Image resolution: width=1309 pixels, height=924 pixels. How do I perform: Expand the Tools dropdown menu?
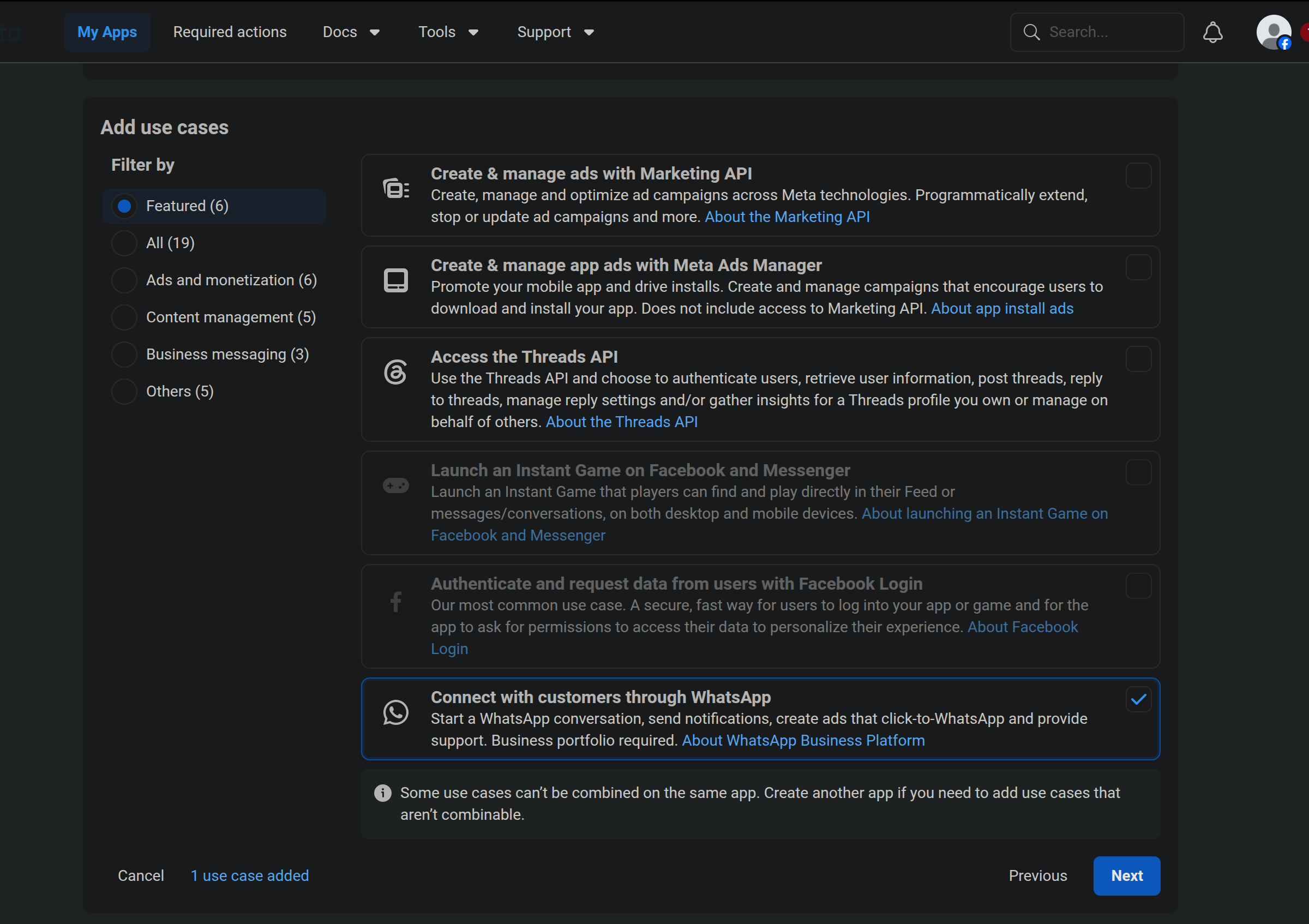[448, 32]
